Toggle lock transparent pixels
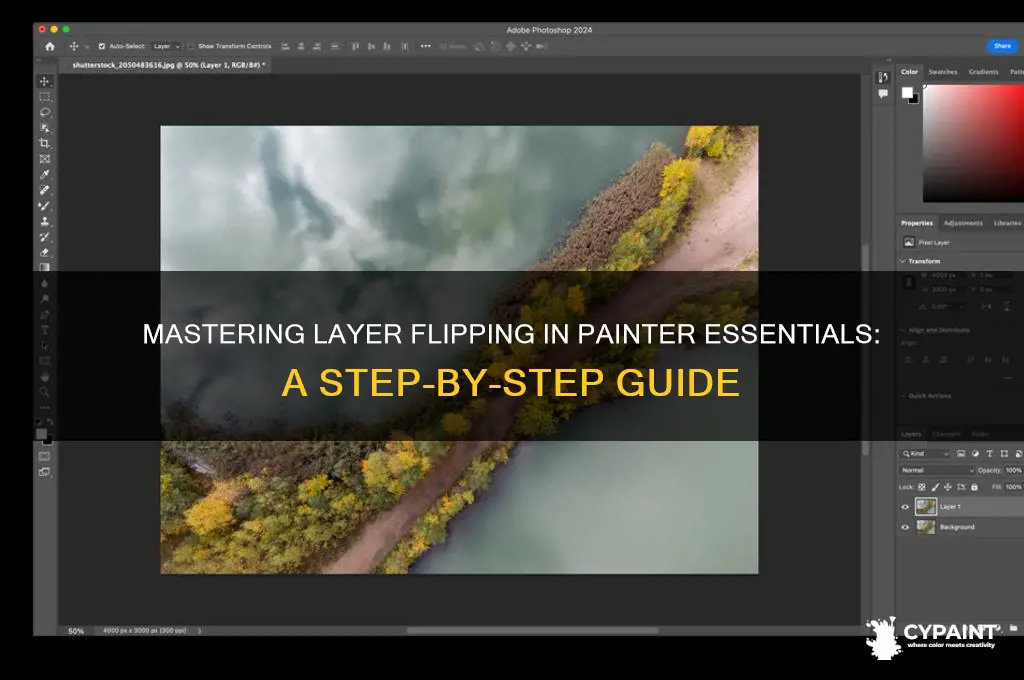This screenshot has height=680, width=1024. coord(921,487)
